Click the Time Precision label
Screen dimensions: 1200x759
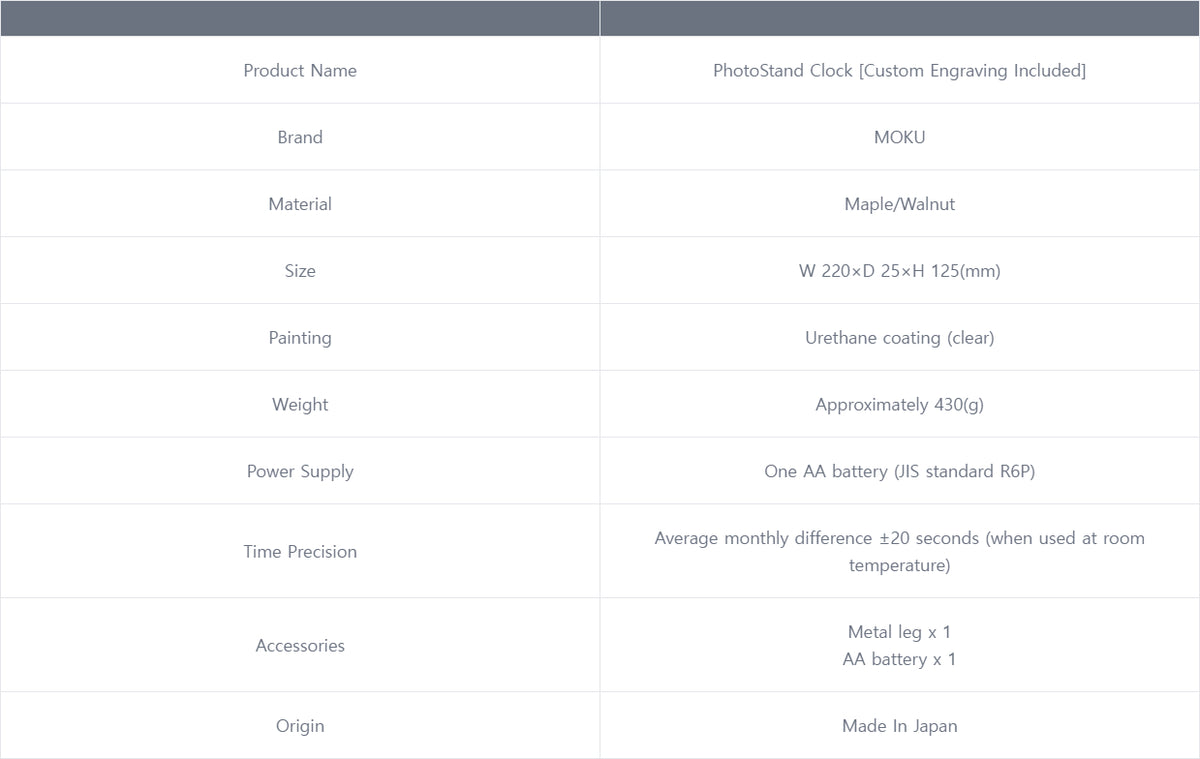(300, 552)
